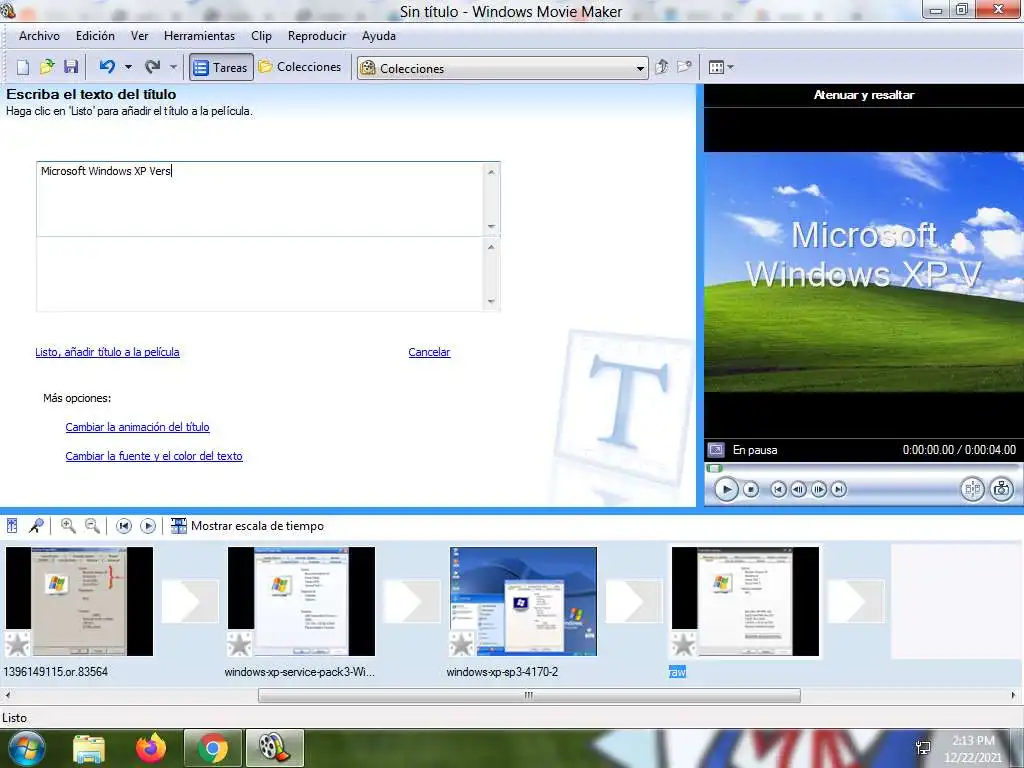Image resolution: width=1024 pixels, height=768 pixels.
Task: Open the Views dropdown icon
Action: pyautogui.click(x=721, y=67)
